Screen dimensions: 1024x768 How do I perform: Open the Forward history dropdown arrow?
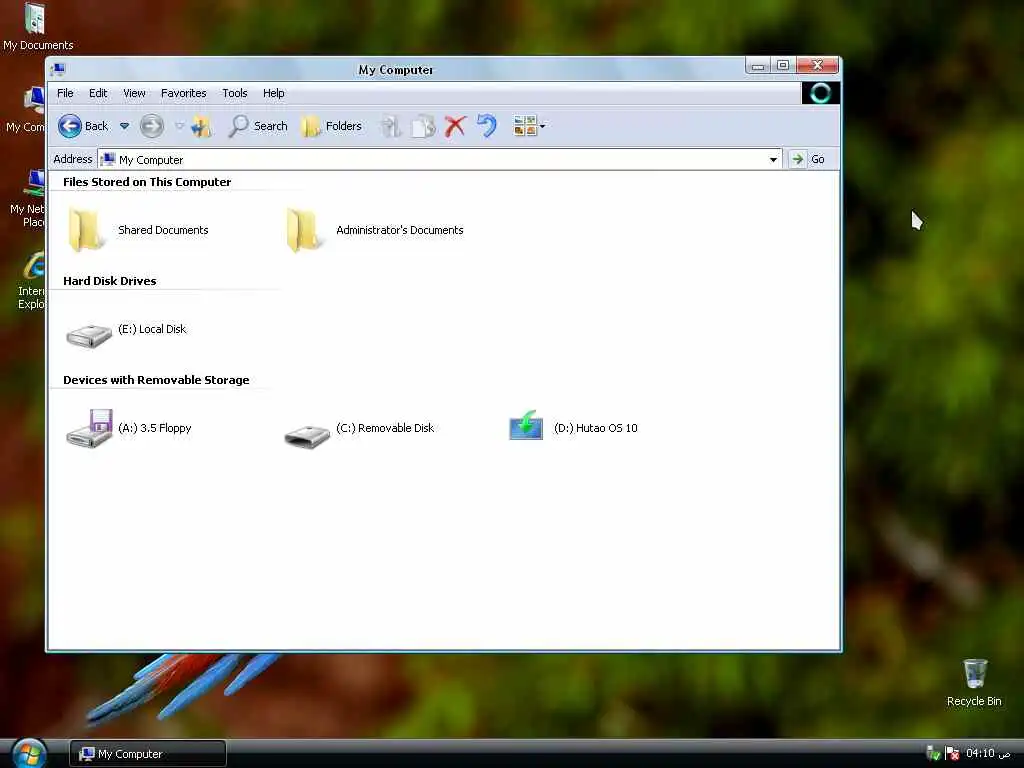pos(179,126)
